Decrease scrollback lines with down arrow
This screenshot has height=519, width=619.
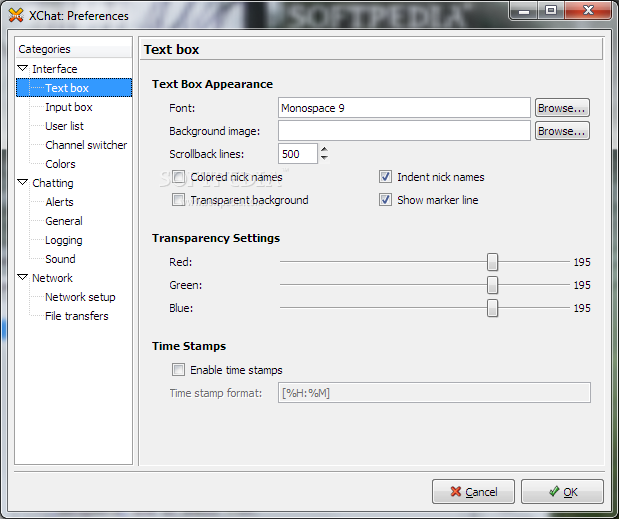coord(324,158)
